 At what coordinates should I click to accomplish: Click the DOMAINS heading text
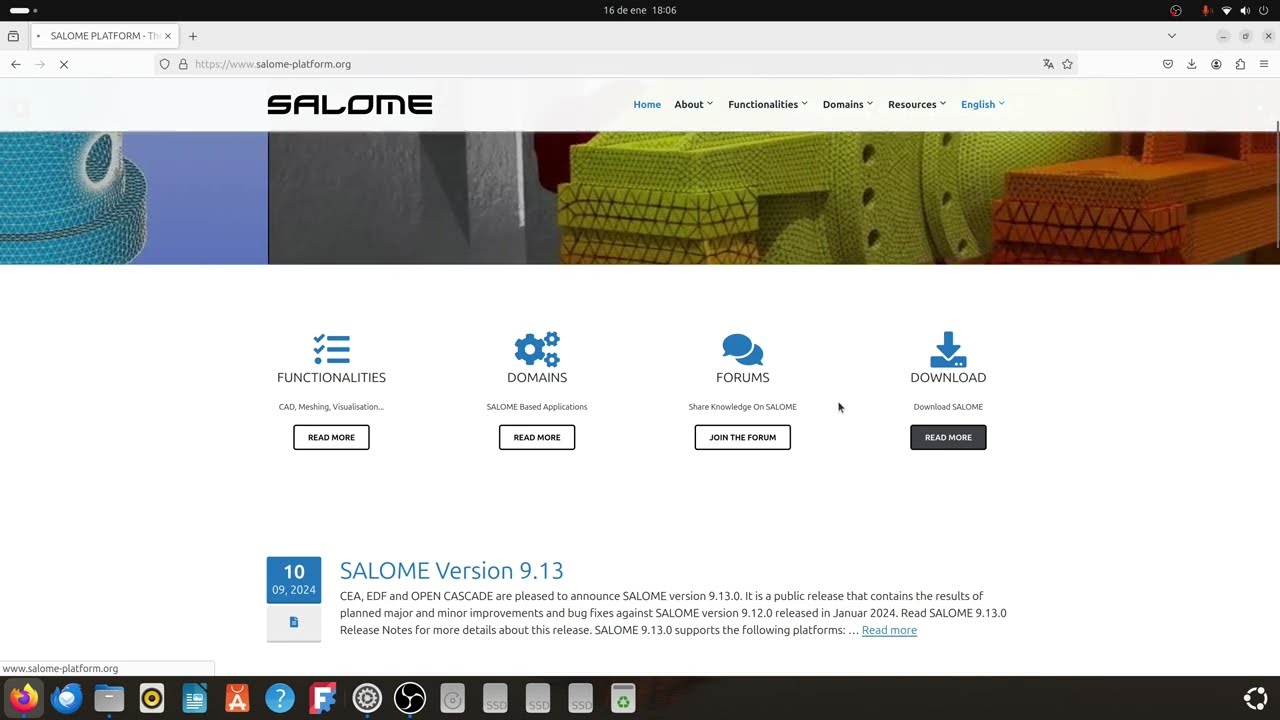tap(537, 377)
